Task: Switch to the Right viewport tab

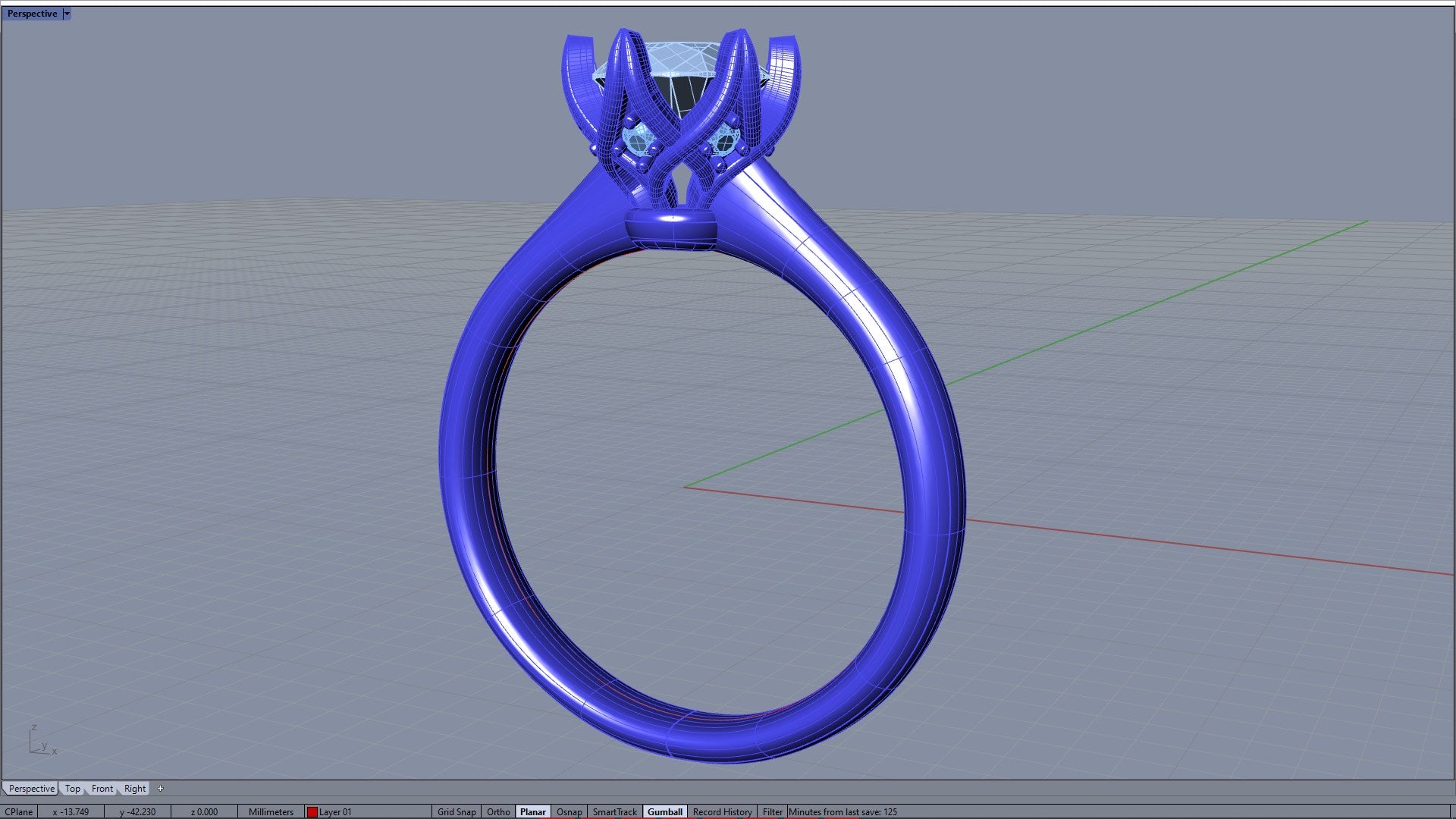Action: coord(135,789)
